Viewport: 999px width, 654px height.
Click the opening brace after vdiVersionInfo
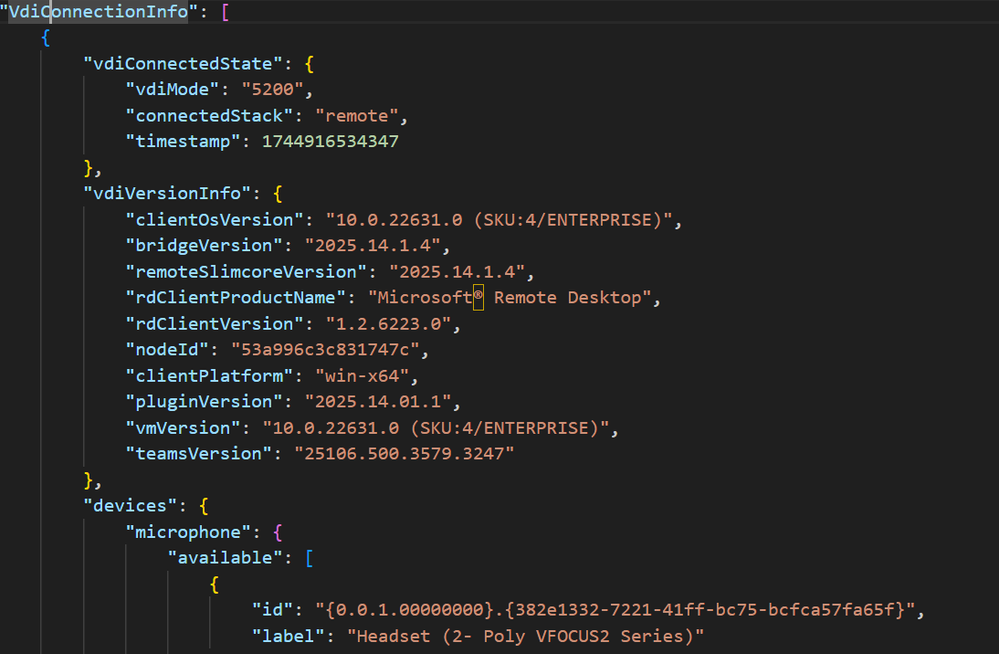(278, 194)
